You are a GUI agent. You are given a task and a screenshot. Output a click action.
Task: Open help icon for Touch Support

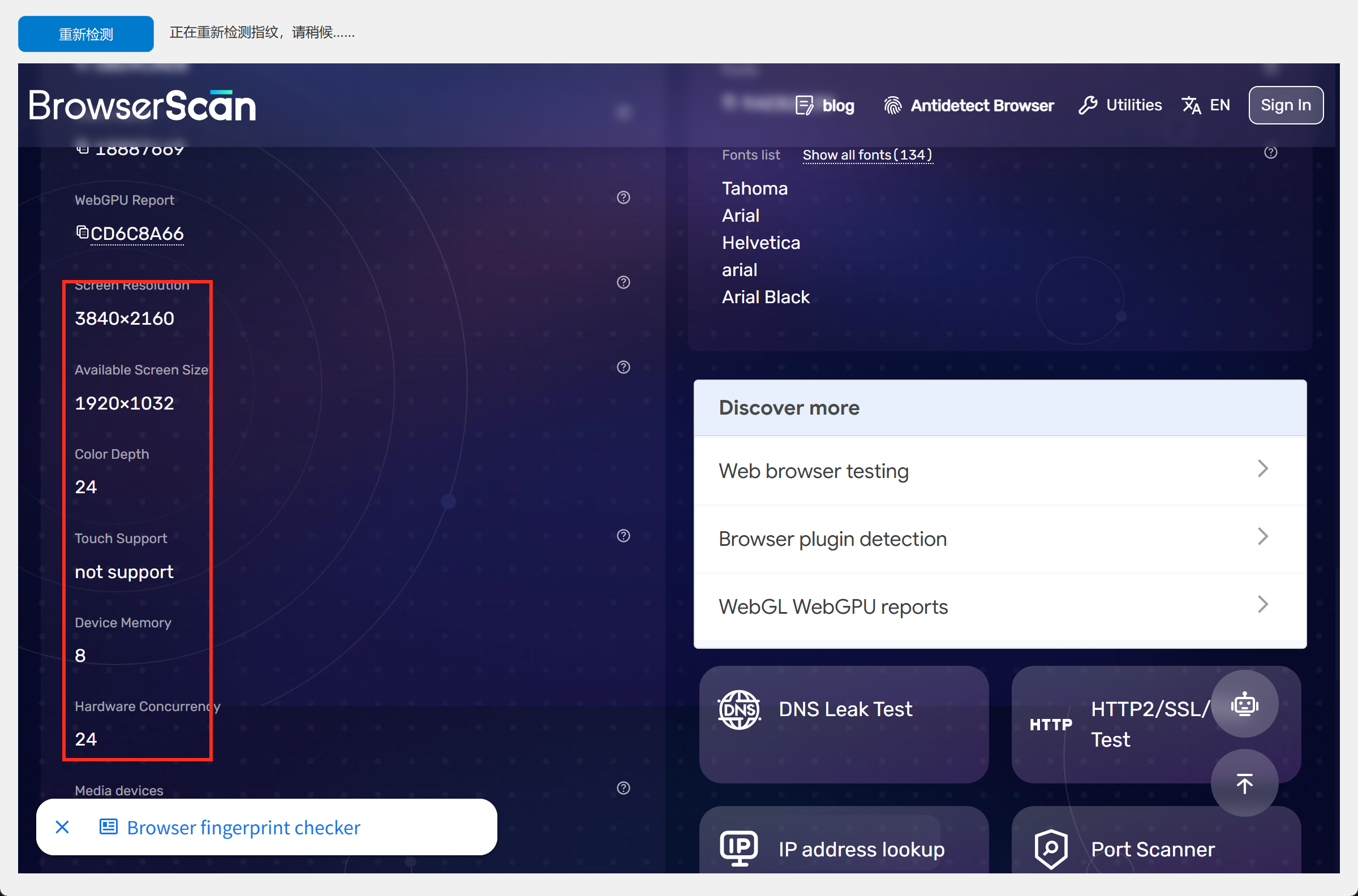point(623,536)
